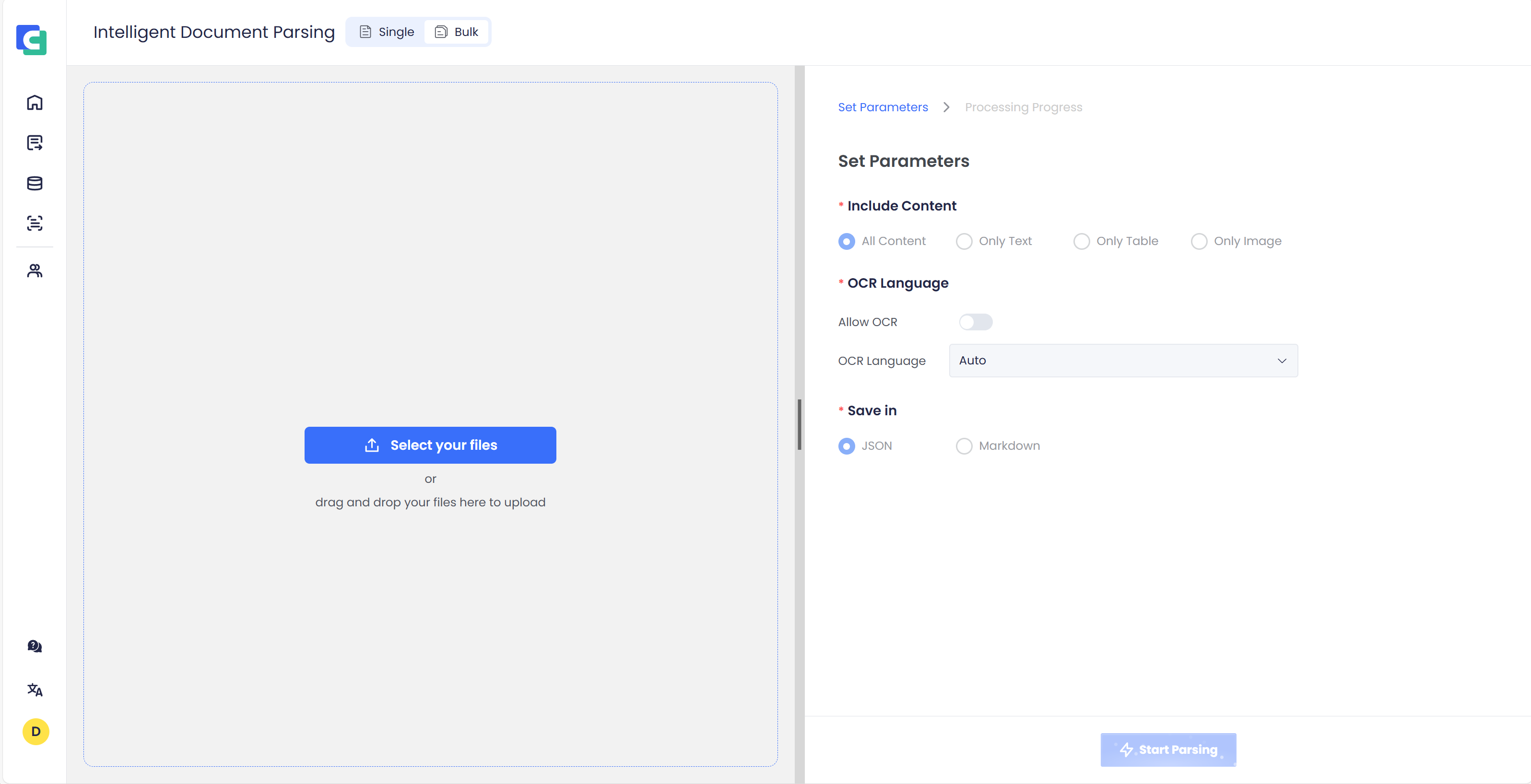
Task: Click the app logo at top left
Action: (x=32, y=40)
